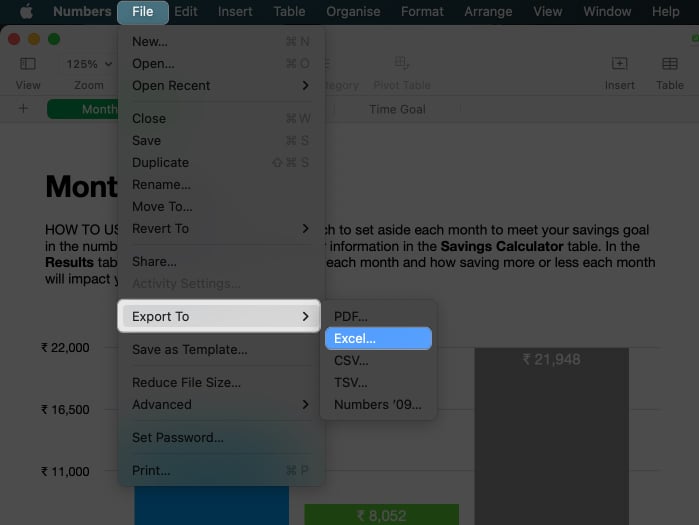
Task: Open the Help menu
Action: pos(666,12)
